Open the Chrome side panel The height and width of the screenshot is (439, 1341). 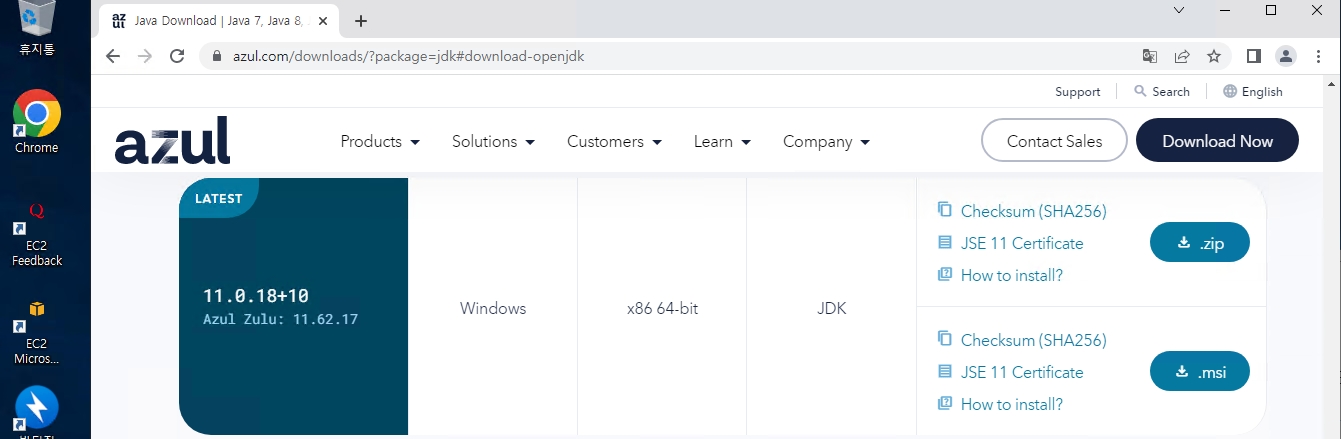1254,56
